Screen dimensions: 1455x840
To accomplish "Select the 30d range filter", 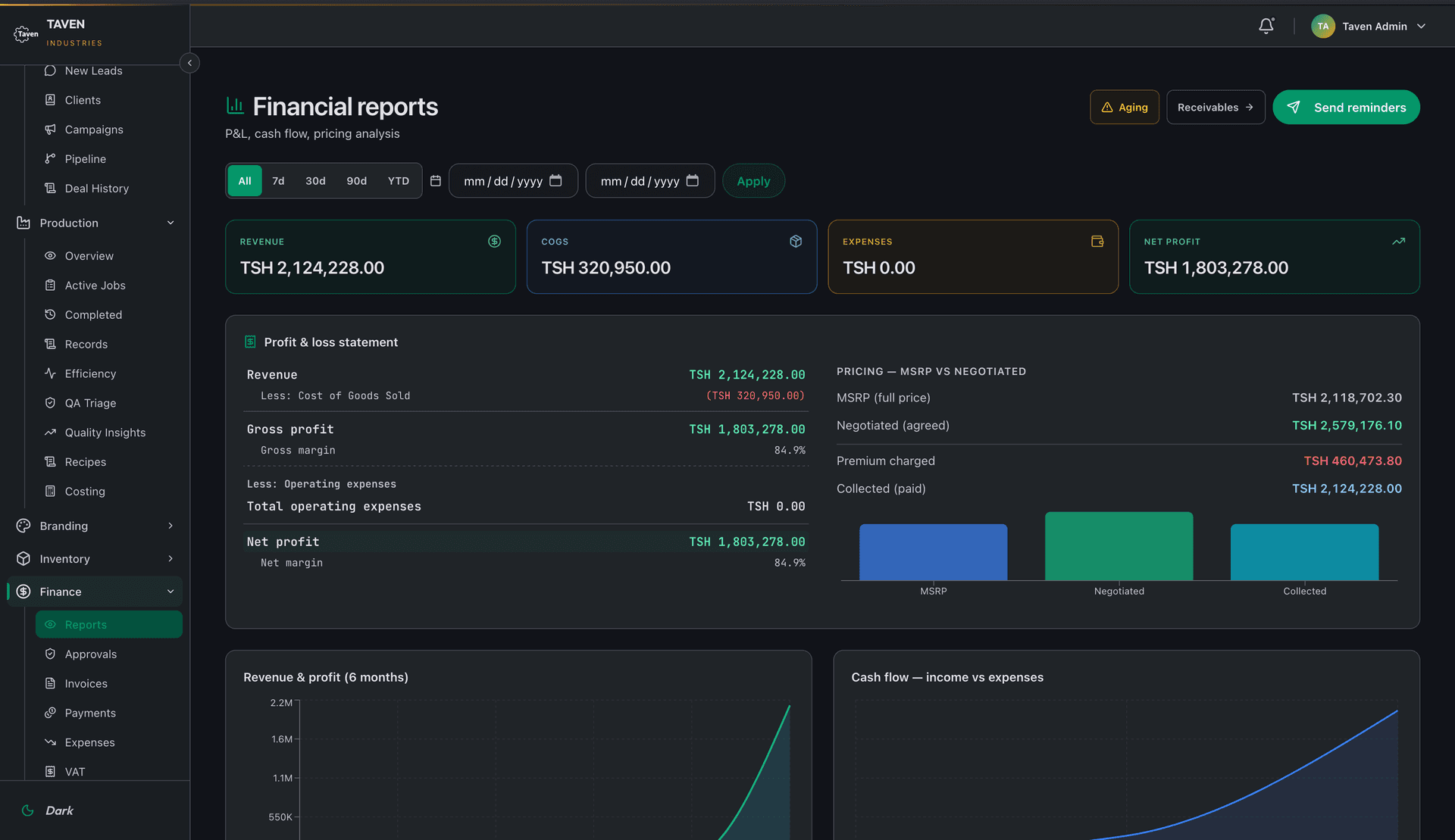I will pos(315,181).
